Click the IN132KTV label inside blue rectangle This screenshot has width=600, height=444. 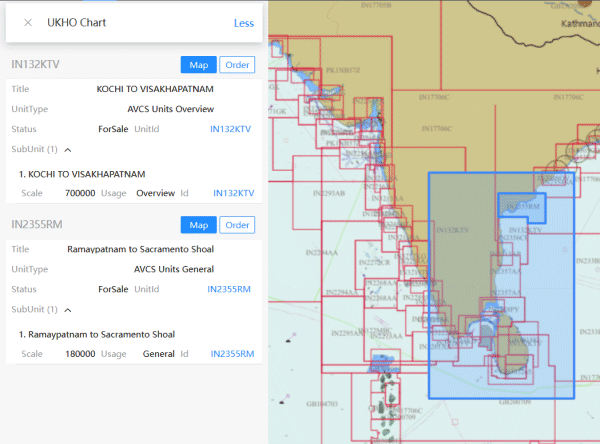point(454,231)
